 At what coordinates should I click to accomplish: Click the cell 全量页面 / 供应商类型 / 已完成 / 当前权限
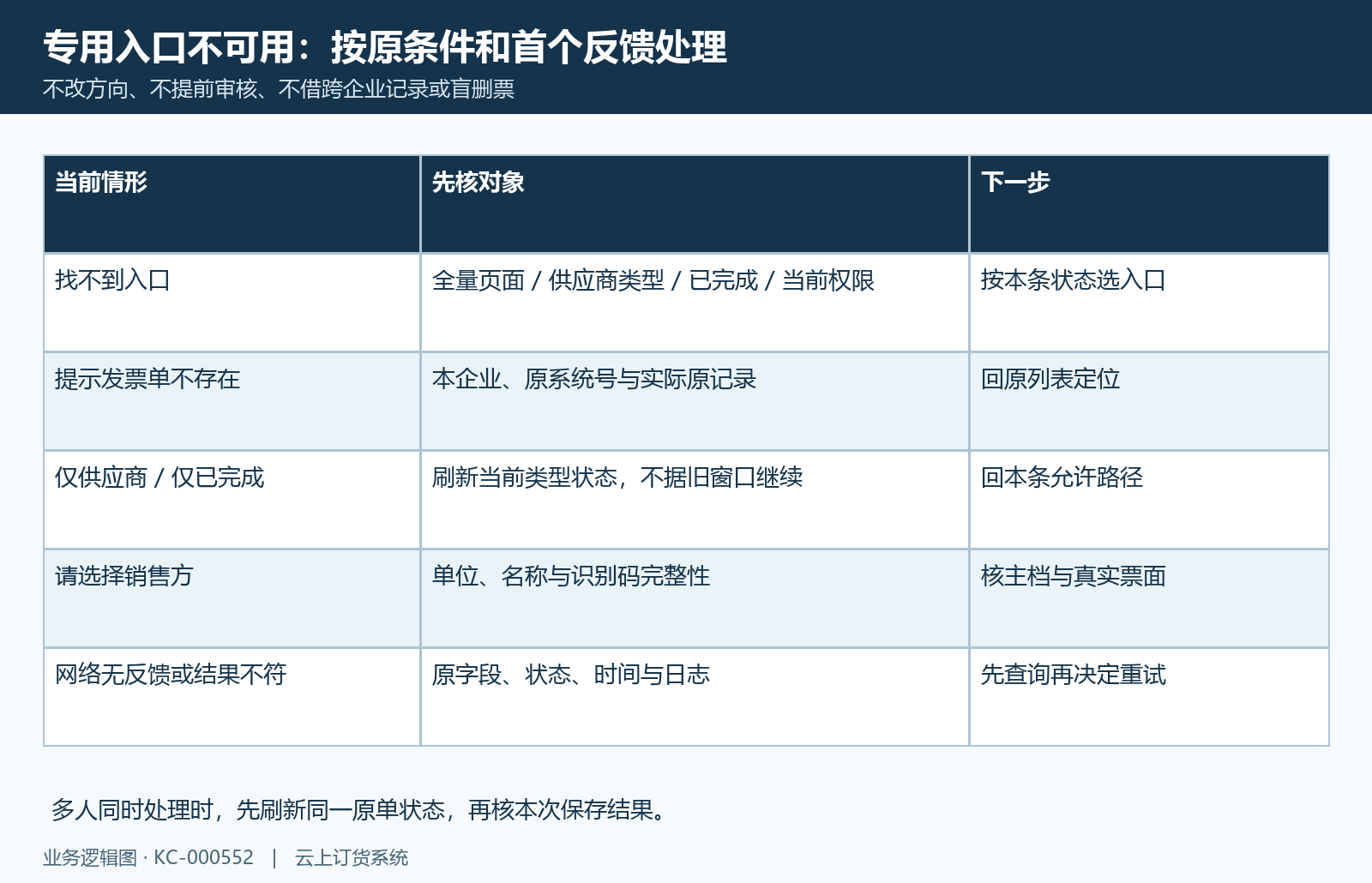pos(695,303)
